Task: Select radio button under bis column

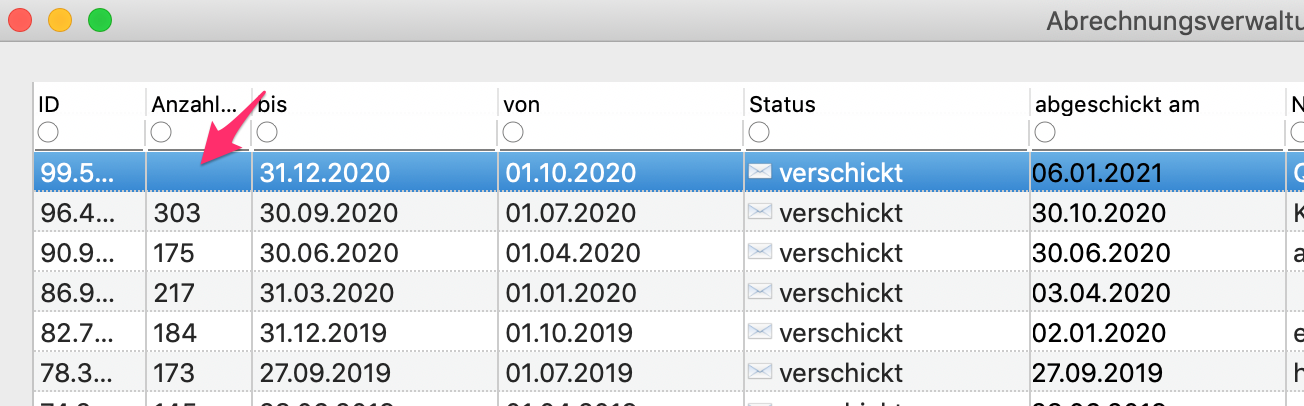Action: click(267, 132)
